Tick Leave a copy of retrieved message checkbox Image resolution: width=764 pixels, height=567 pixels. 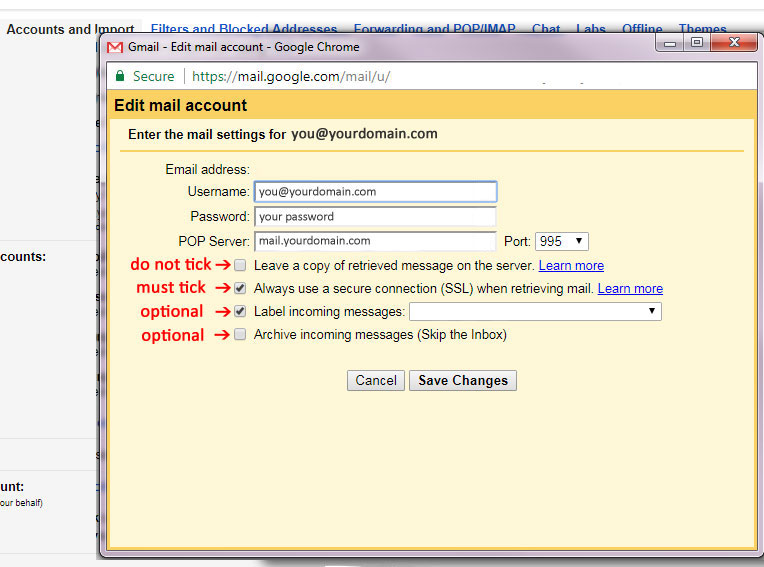[x=240, y=265]
